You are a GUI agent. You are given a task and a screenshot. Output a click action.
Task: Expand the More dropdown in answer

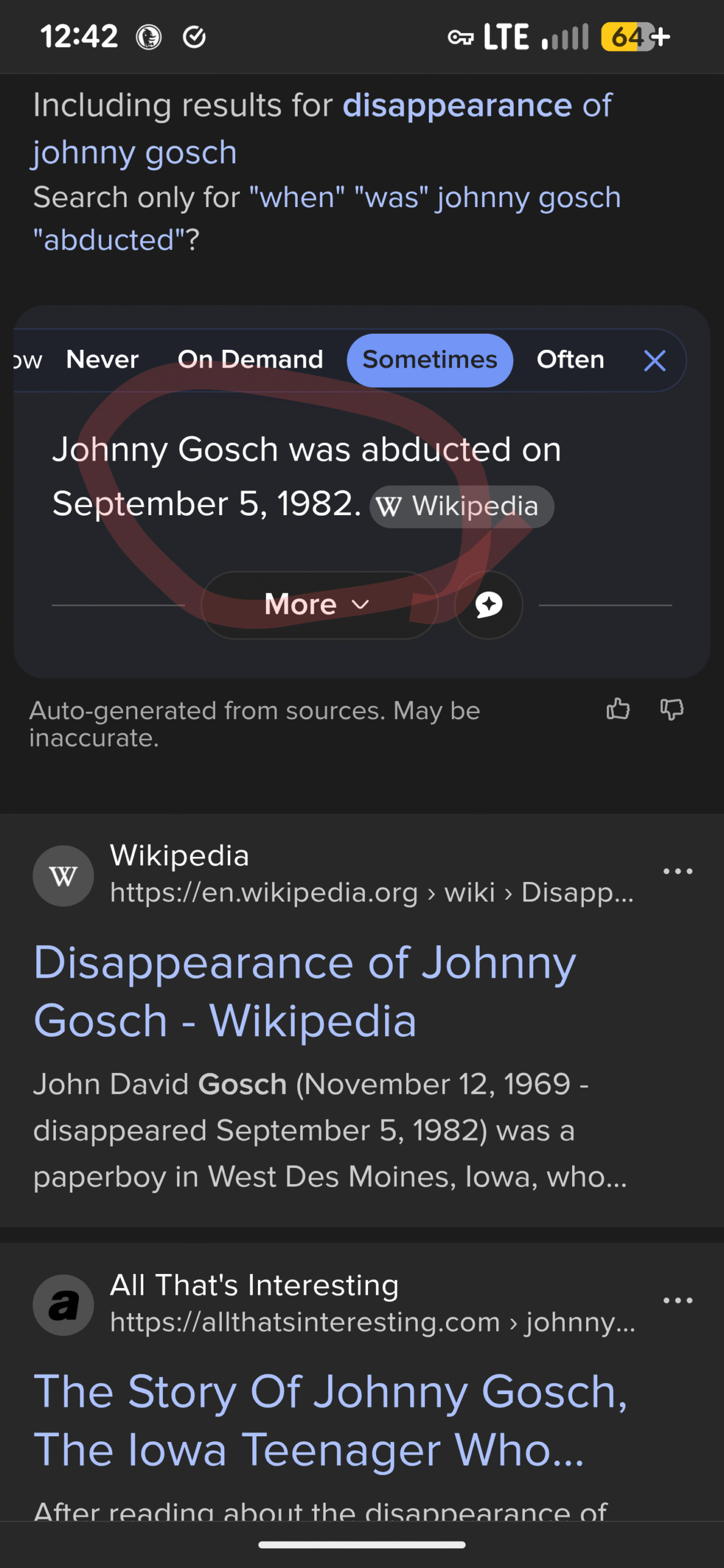tap(319, 605)
